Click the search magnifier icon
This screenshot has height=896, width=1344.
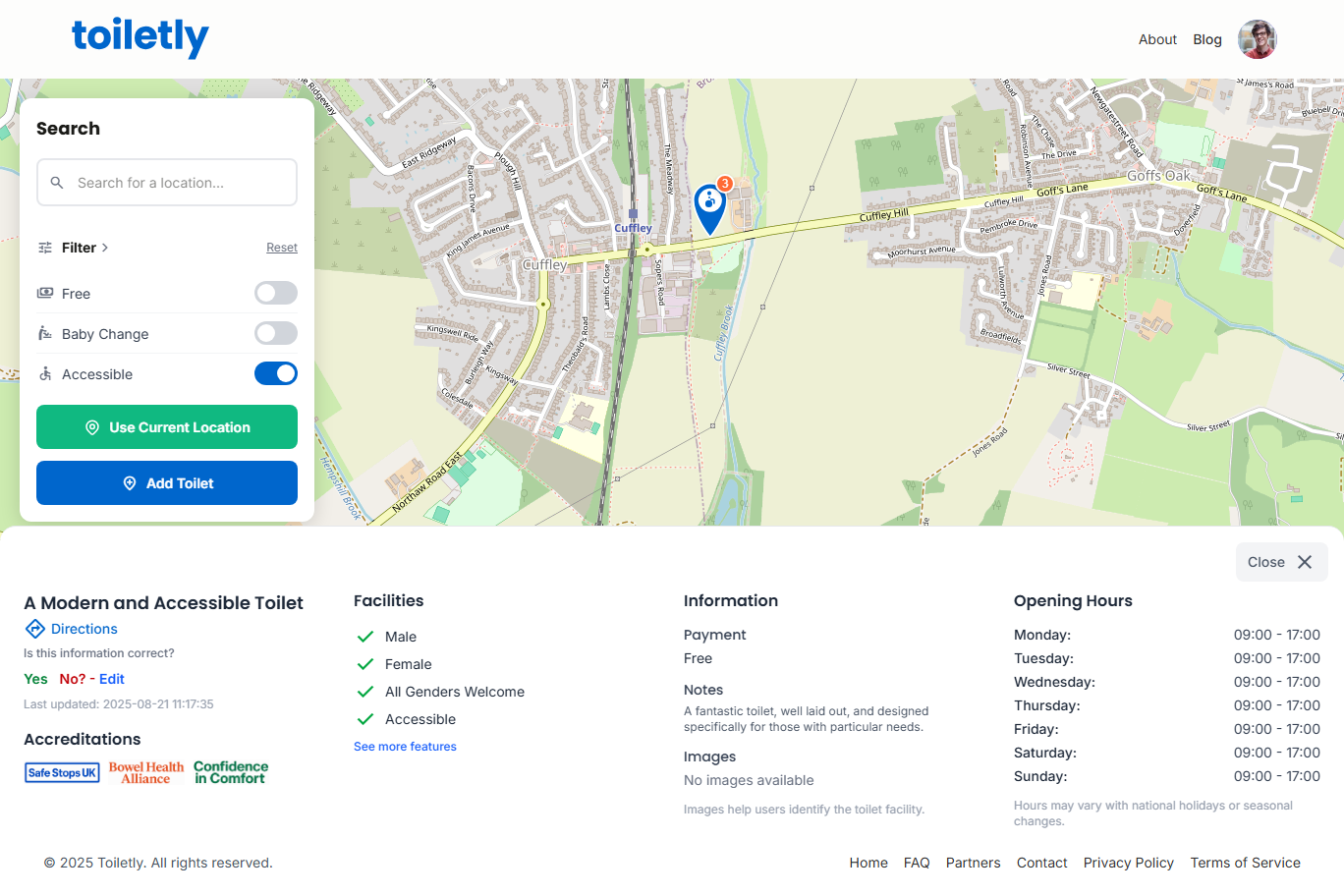click(x=57, y=183)
